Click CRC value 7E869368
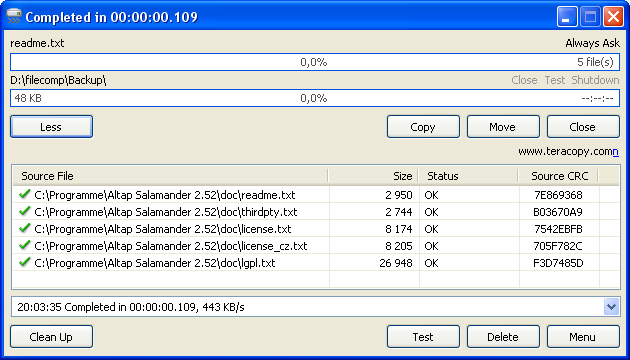Screen dimensions: 630x360 click(558, 195)
